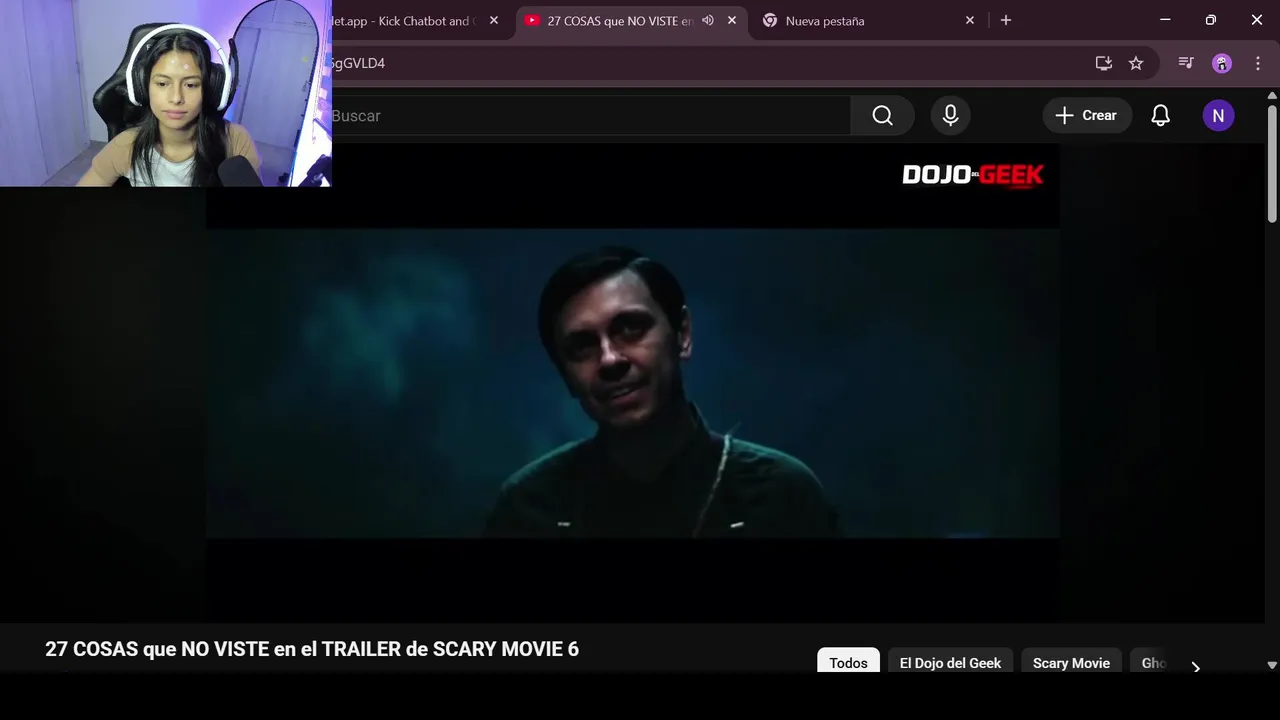The image size is (1280, 720).
Task: Close the Kick Chatbot tab
Action: click(x=494, y=21)
